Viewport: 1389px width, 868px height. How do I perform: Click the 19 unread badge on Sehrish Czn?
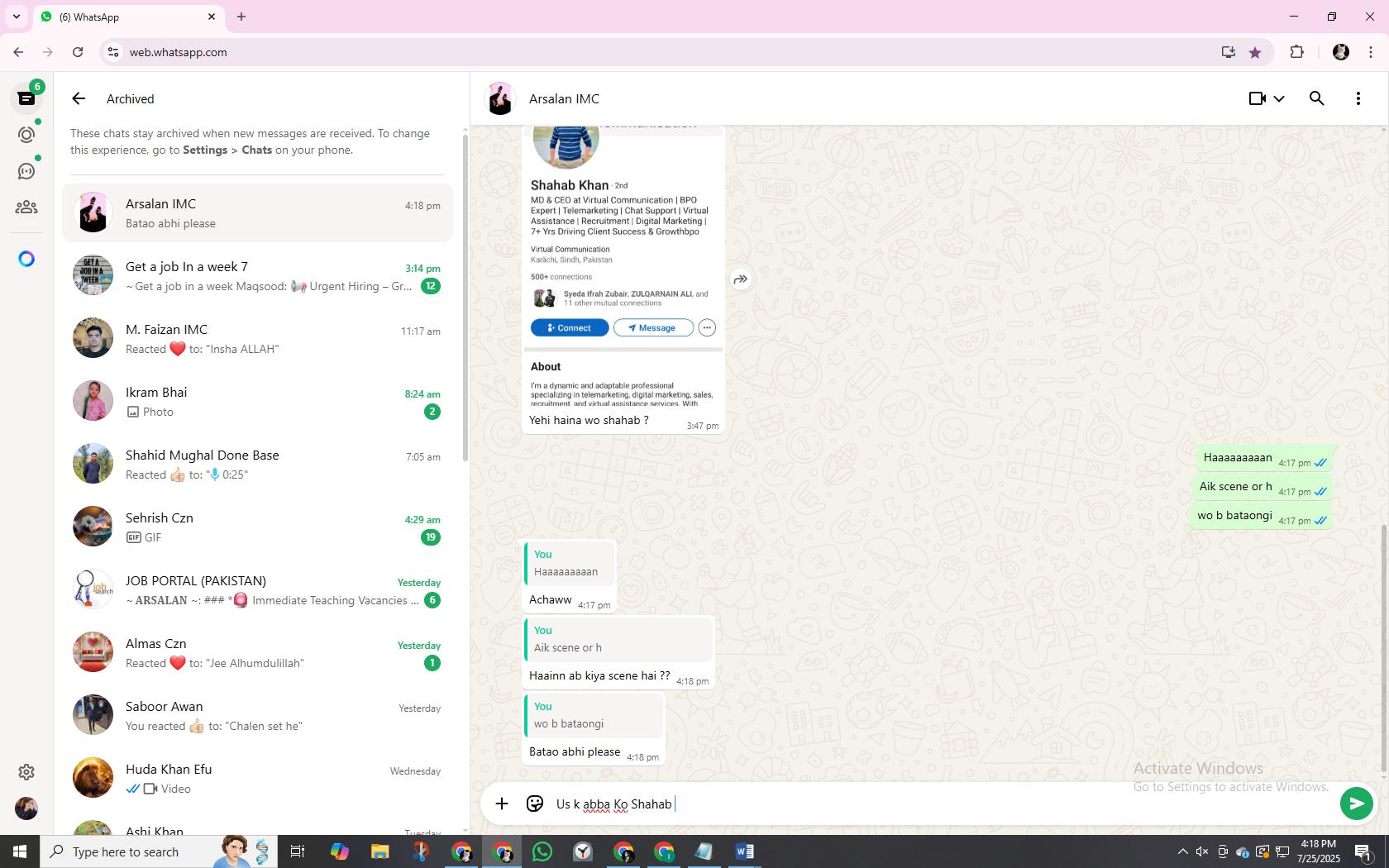pos(430,537)
